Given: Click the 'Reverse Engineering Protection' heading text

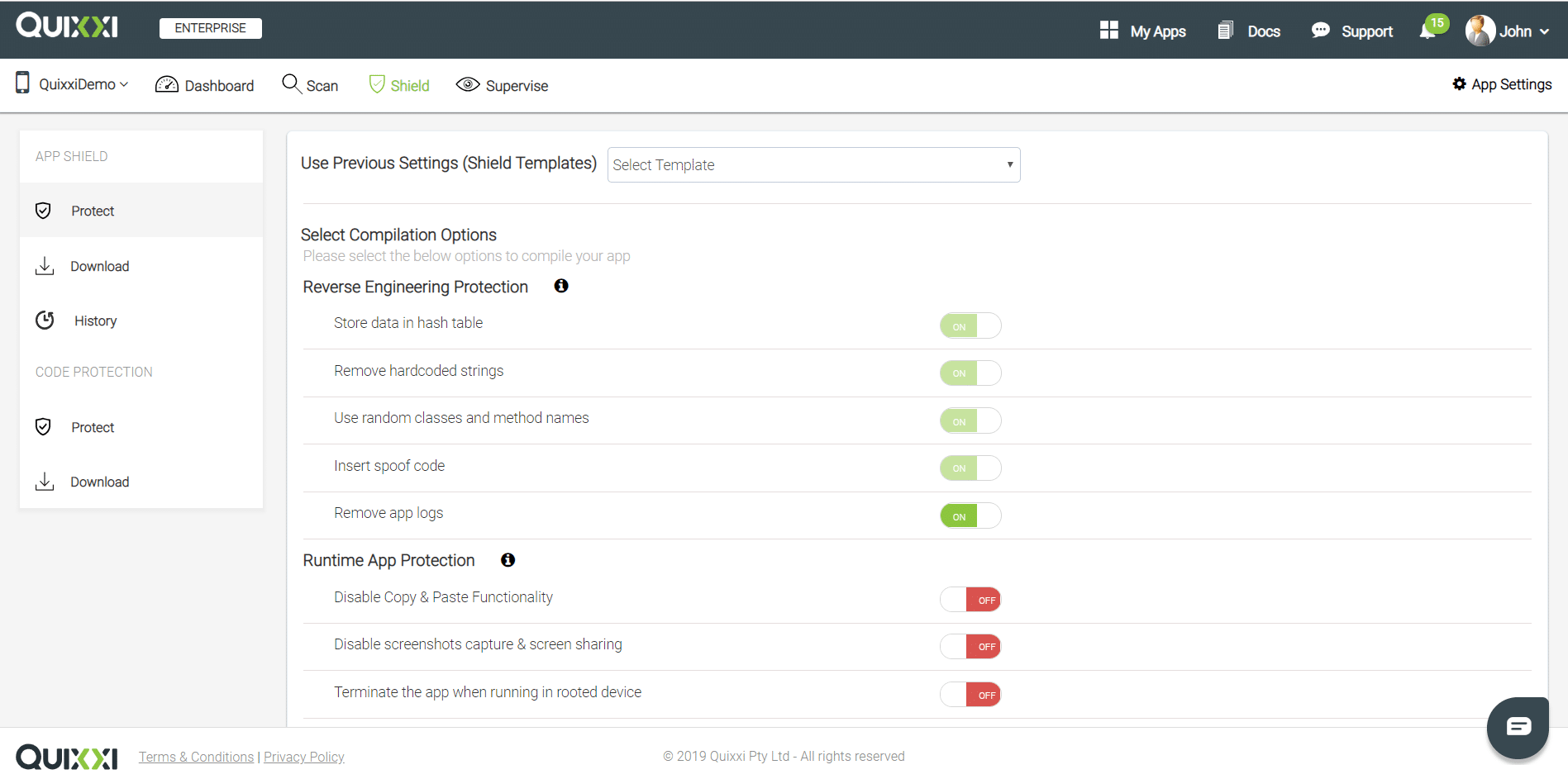Looking at the screenshot, I should (415, 287).
